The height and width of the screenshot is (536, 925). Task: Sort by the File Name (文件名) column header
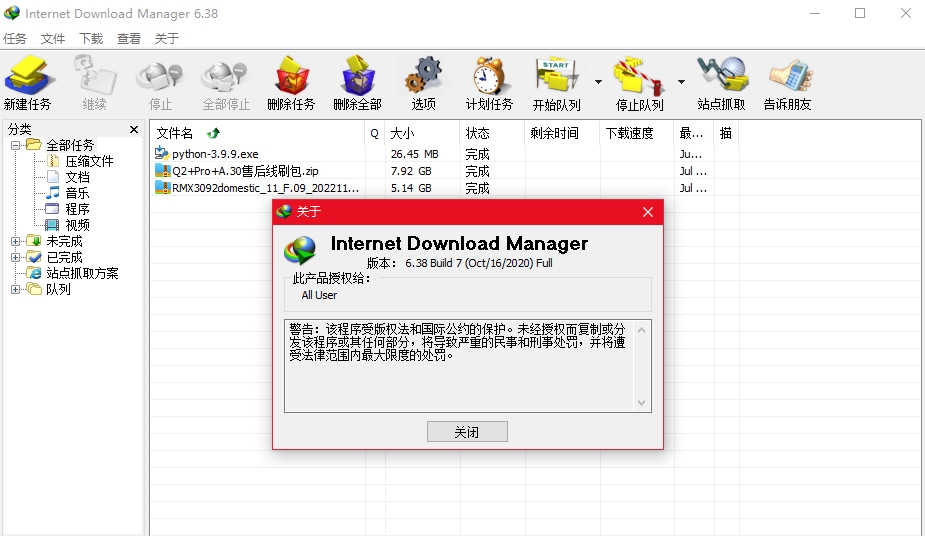258,133
